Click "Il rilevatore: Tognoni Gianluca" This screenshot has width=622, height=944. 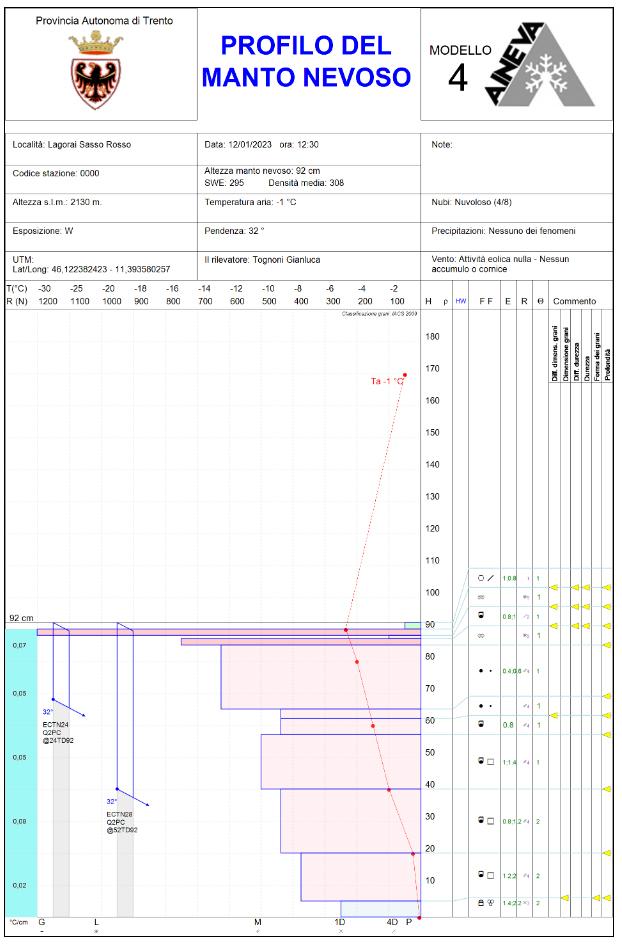click(x=262, y=260)
